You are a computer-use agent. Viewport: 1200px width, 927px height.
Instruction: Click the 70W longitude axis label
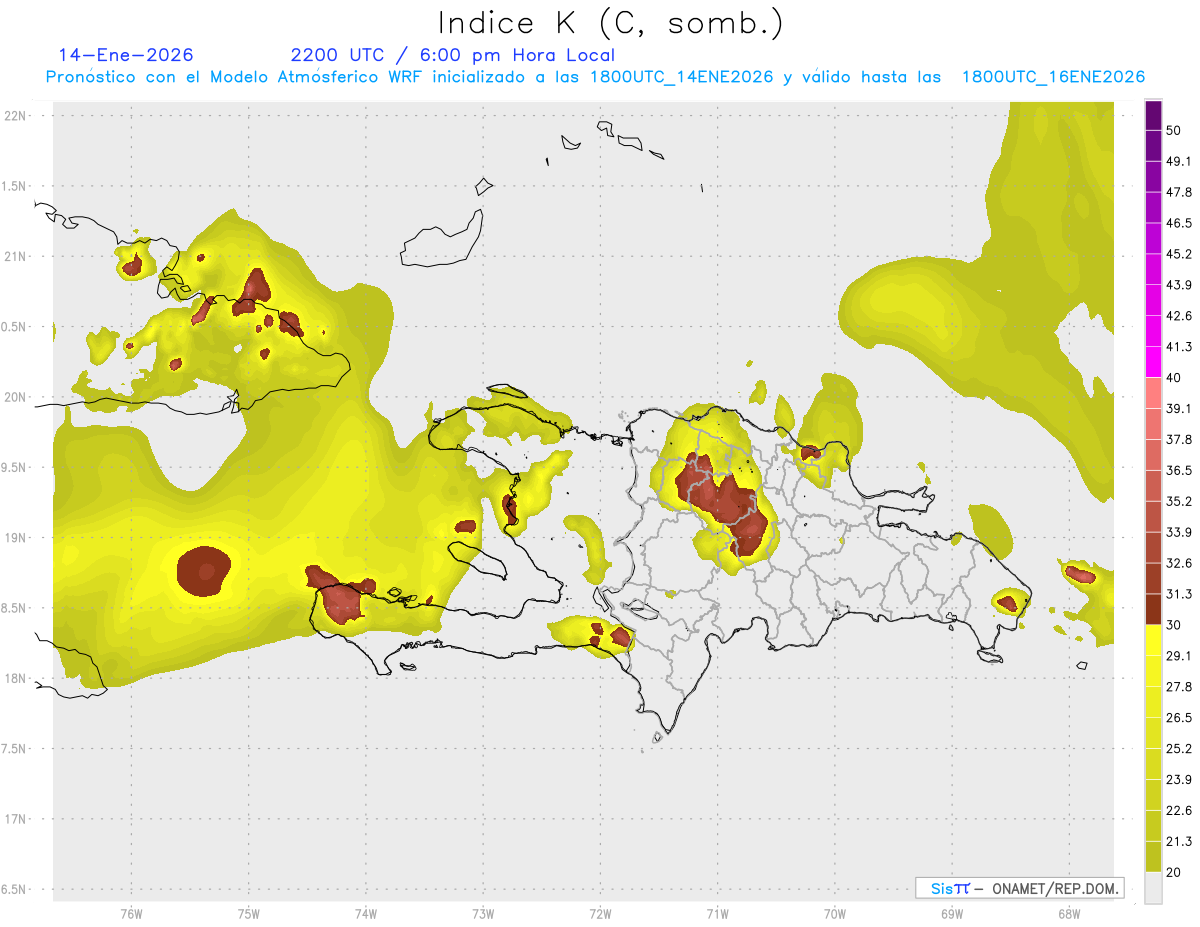click(x=834, y=914)
